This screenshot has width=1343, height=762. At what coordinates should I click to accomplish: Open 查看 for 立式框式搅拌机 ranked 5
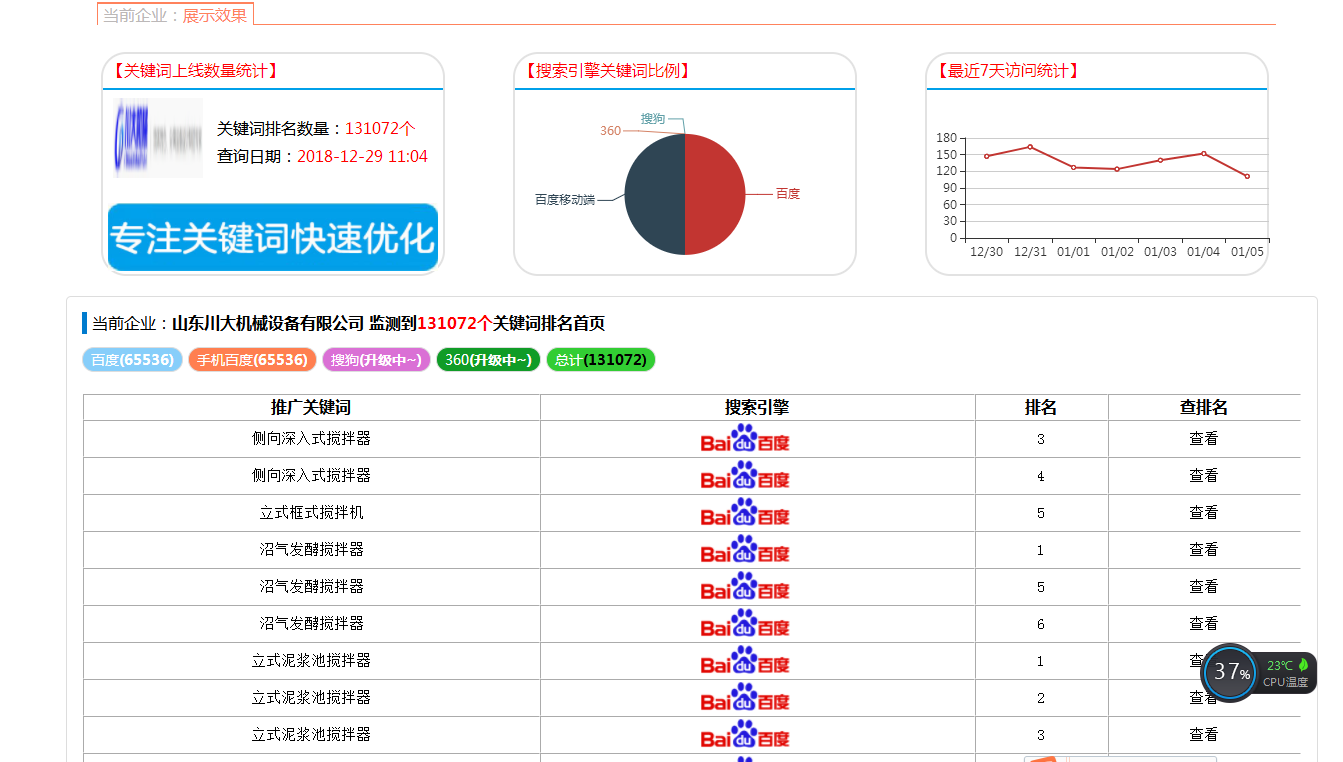1203,513
